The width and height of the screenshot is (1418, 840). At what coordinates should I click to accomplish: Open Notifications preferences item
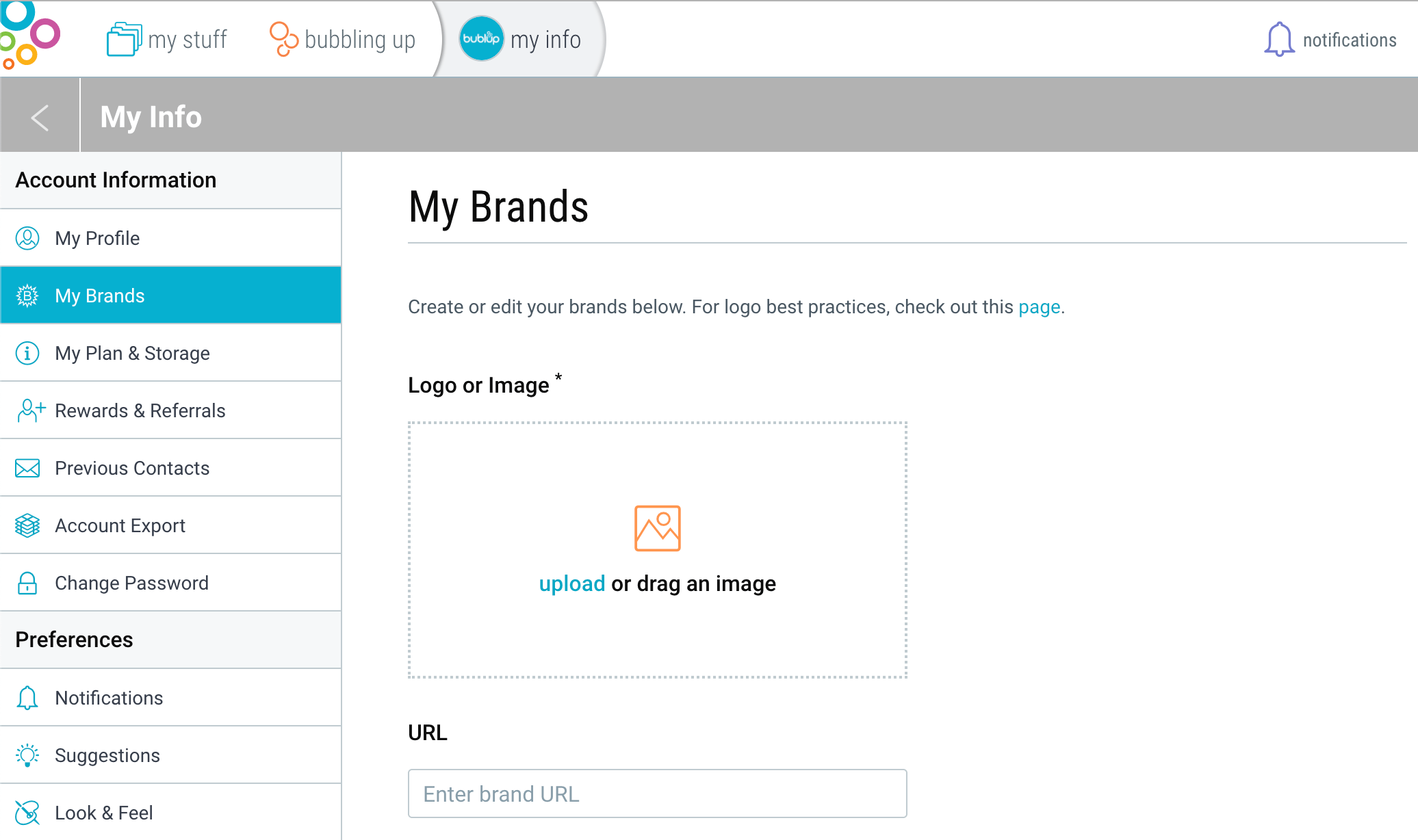[171, 698]
